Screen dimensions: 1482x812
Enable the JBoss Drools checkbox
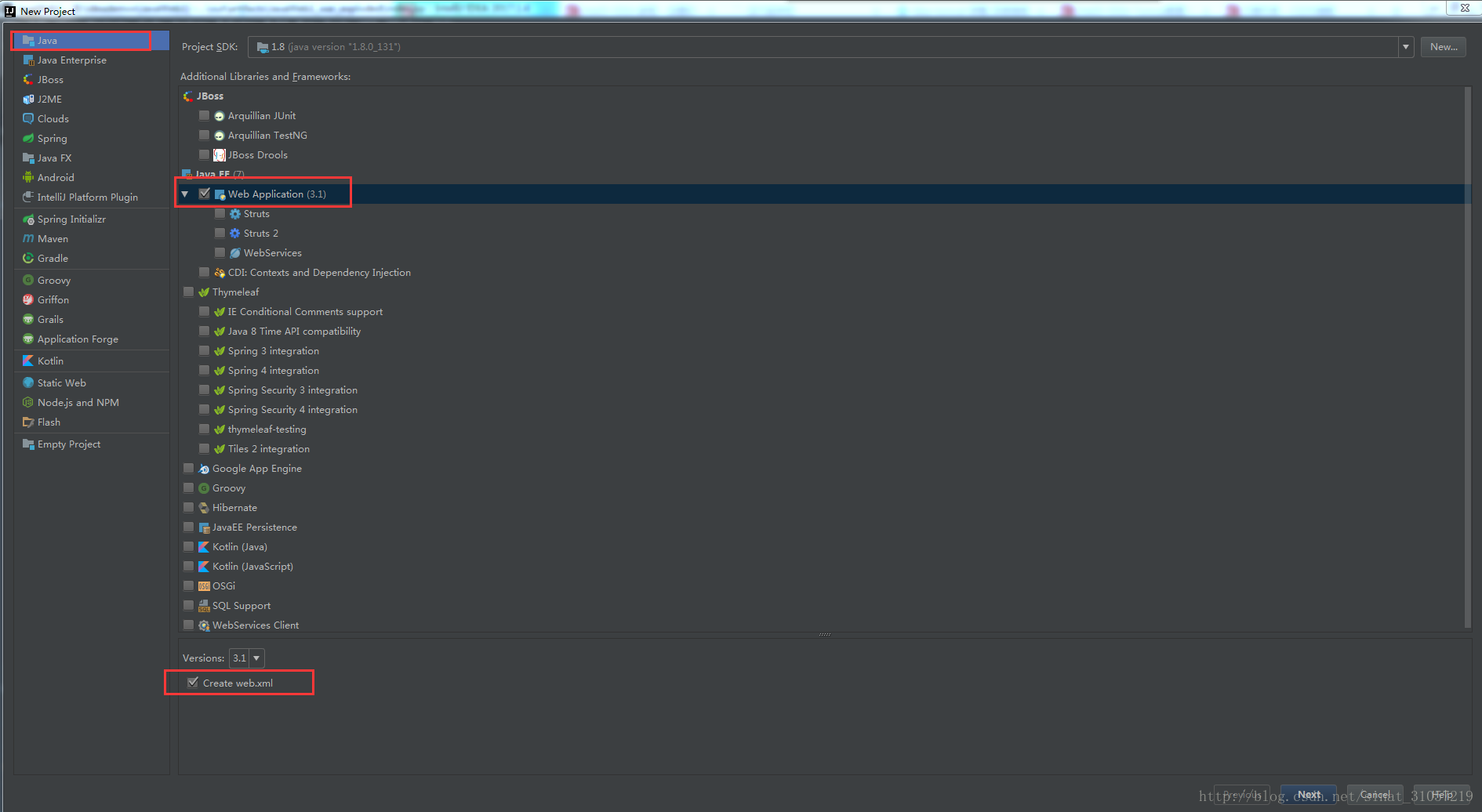pos(204,154)
